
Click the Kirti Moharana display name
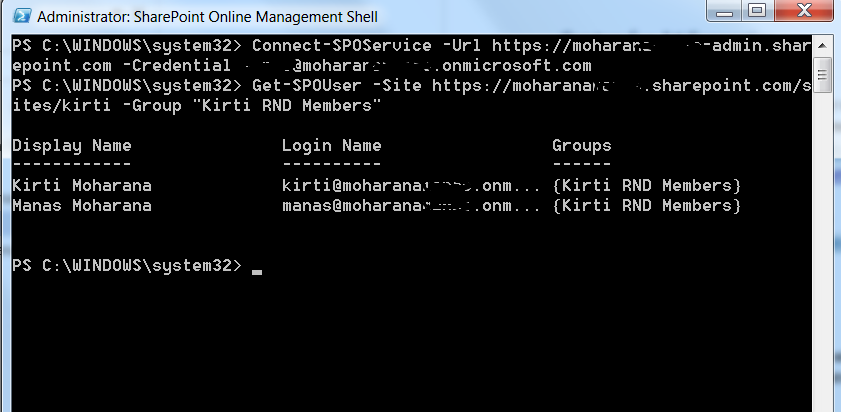click(82, 186)
